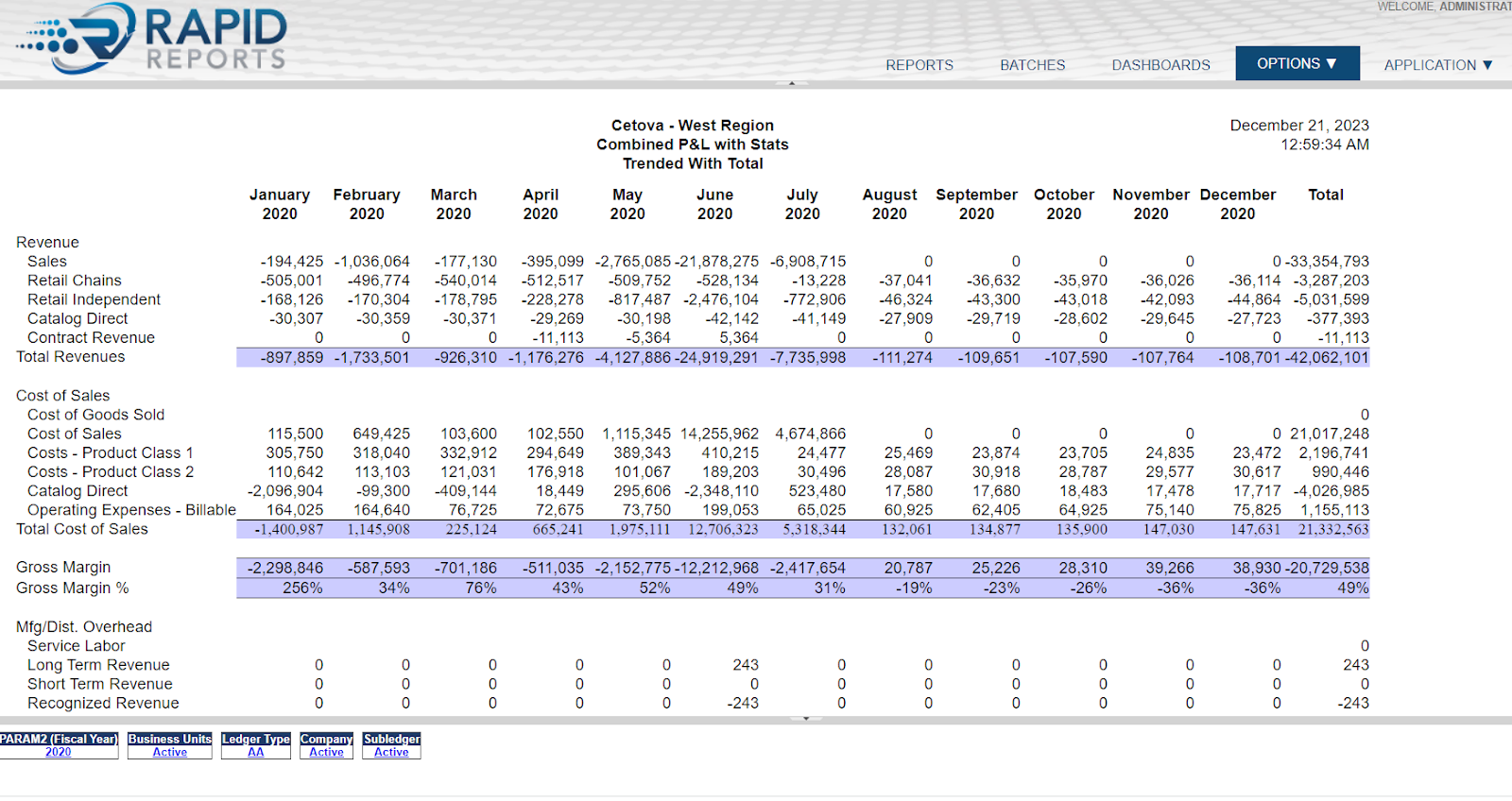Open the BATCHES menu item

click(1032, 65)
